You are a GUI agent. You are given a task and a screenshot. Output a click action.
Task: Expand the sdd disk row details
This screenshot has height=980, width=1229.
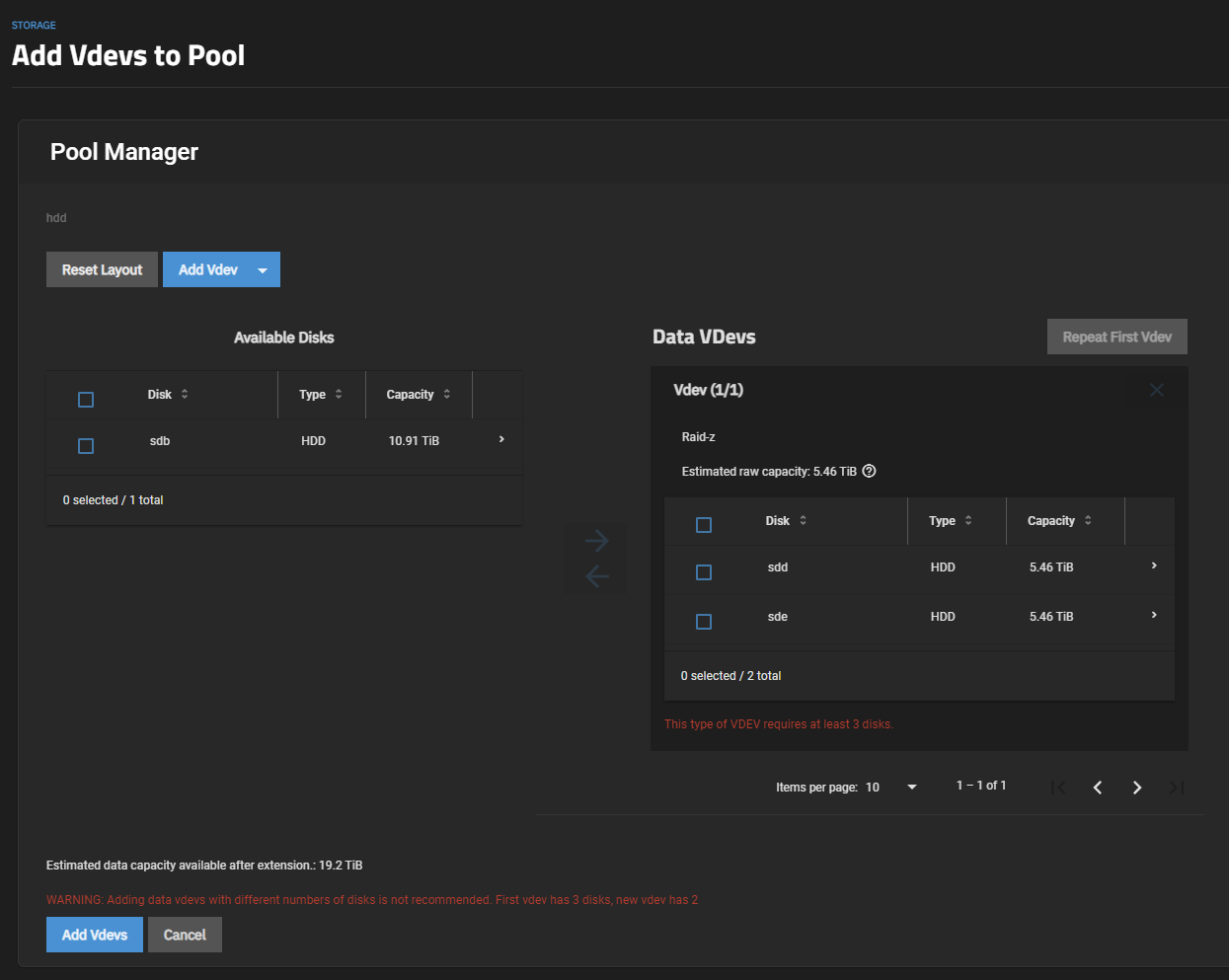coord(1154,565)
